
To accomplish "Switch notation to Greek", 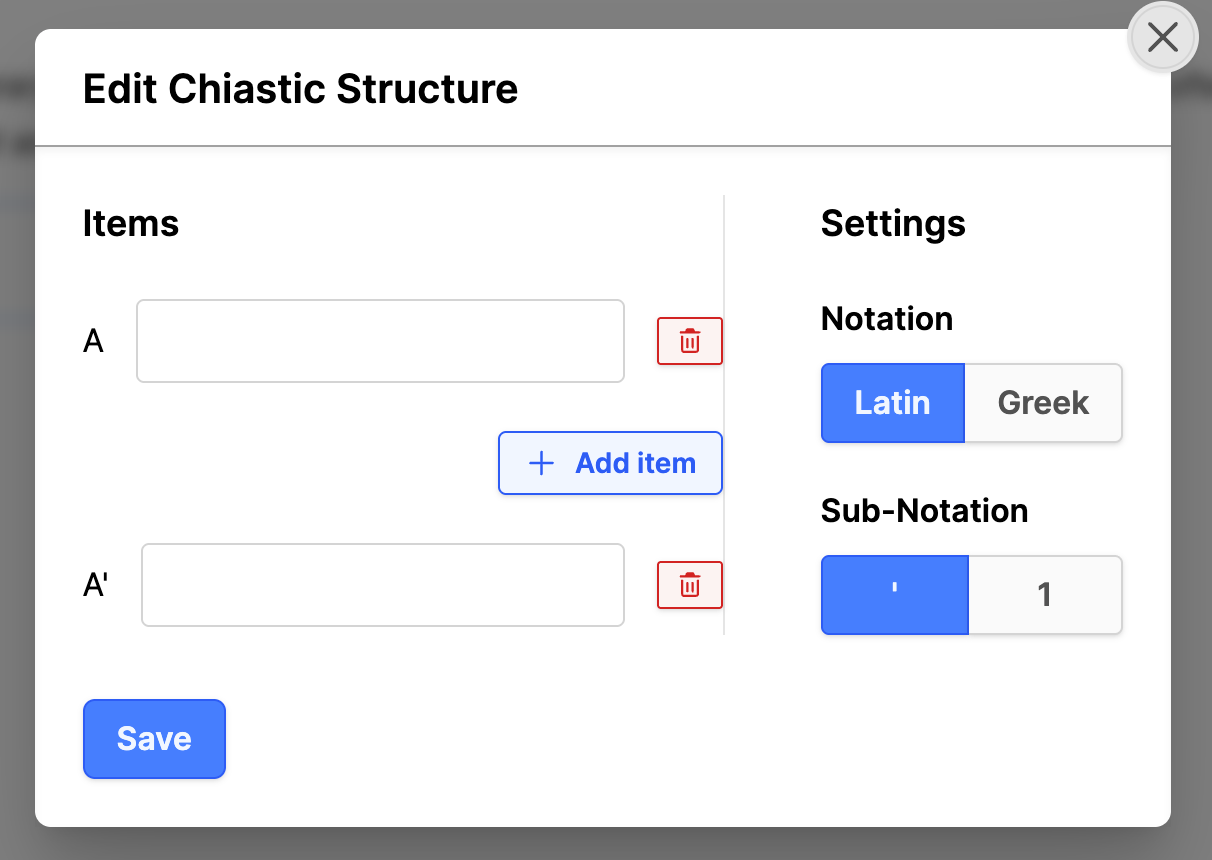I will [x=1043, y=402].
